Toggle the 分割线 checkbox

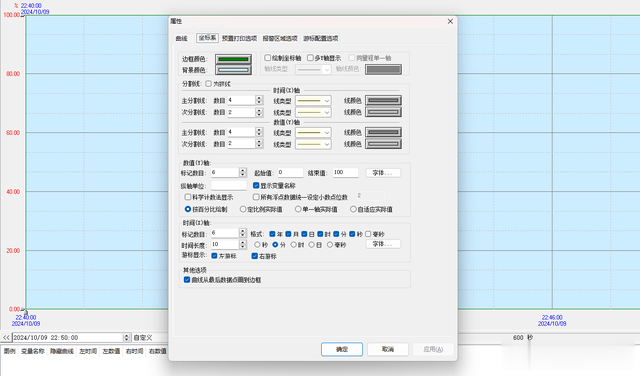pos(209,84)
